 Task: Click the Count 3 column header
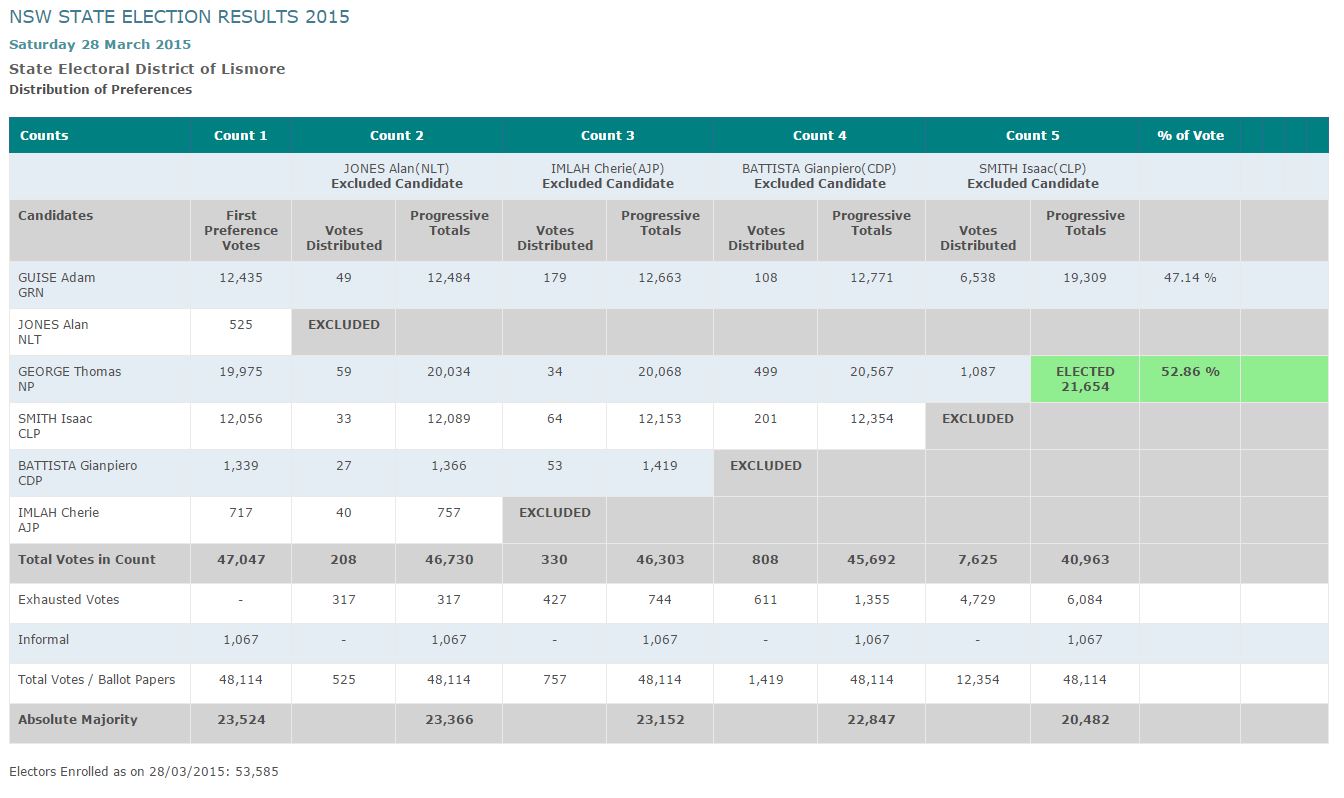click(607, 135)
